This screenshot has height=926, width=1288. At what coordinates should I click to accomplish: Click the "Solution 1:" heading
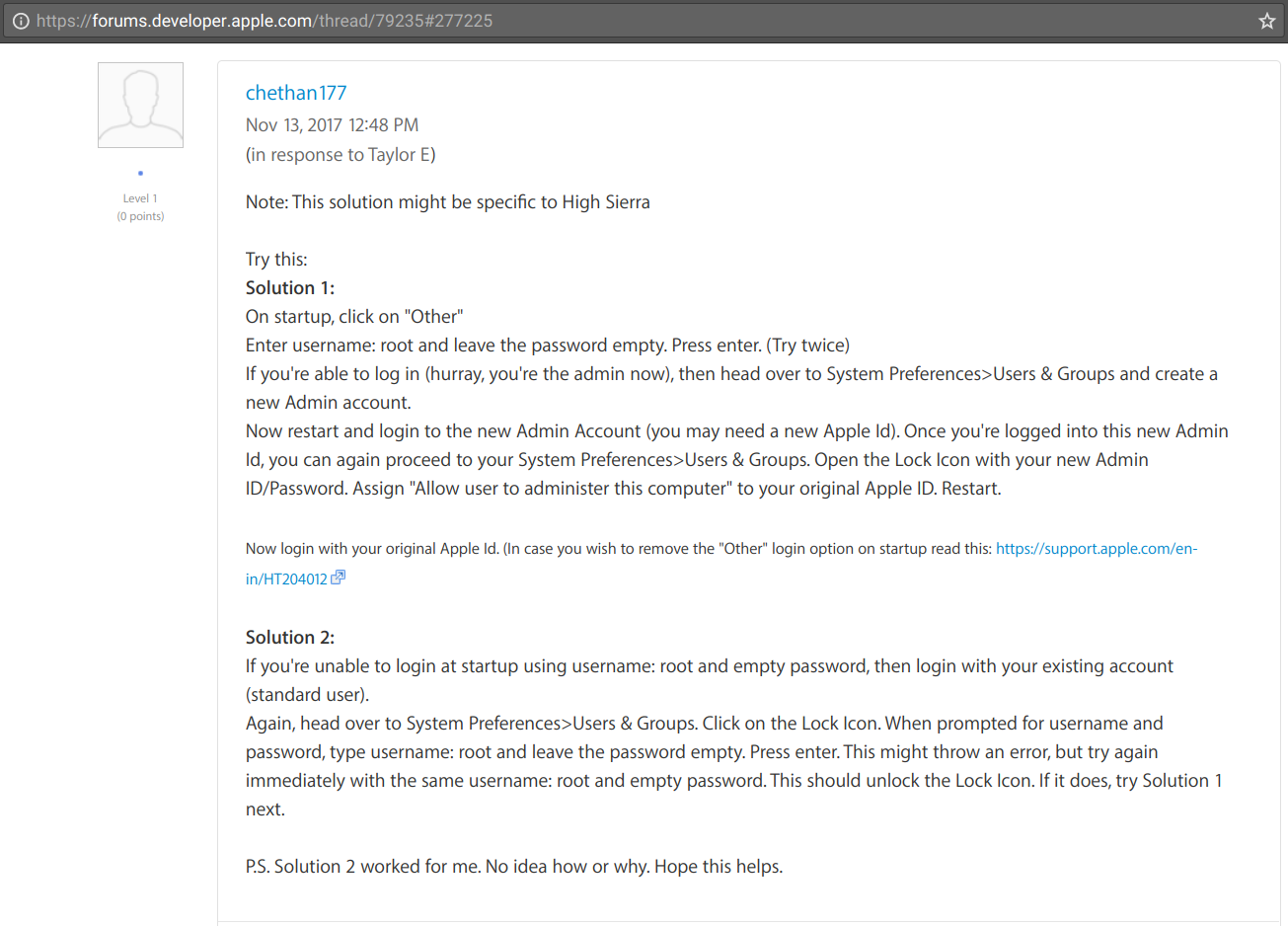coord(290,288)
